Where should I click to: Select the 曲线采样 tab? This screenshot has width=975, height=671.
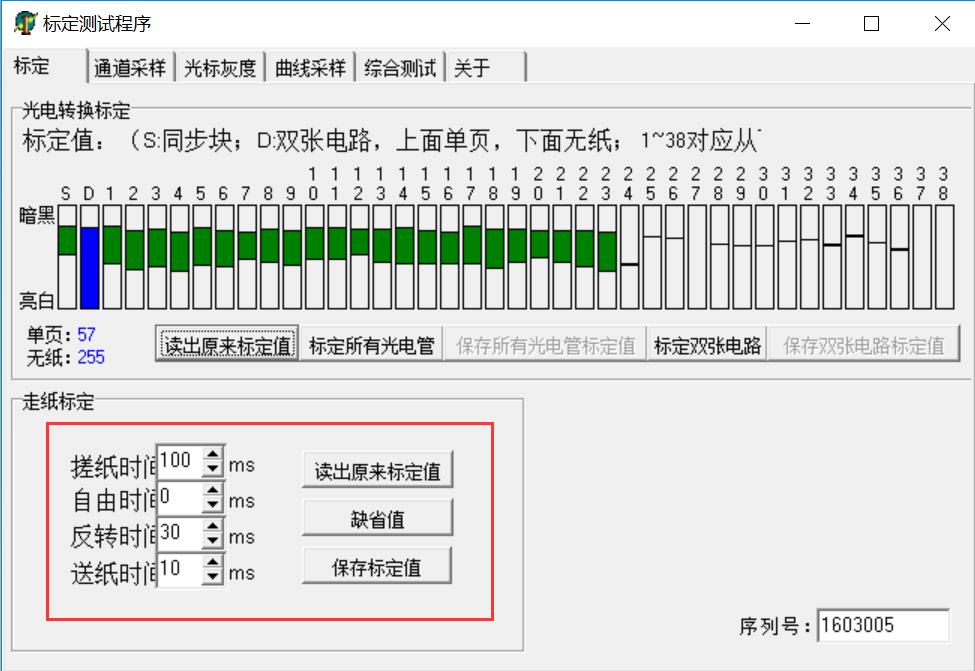point(310,68)
